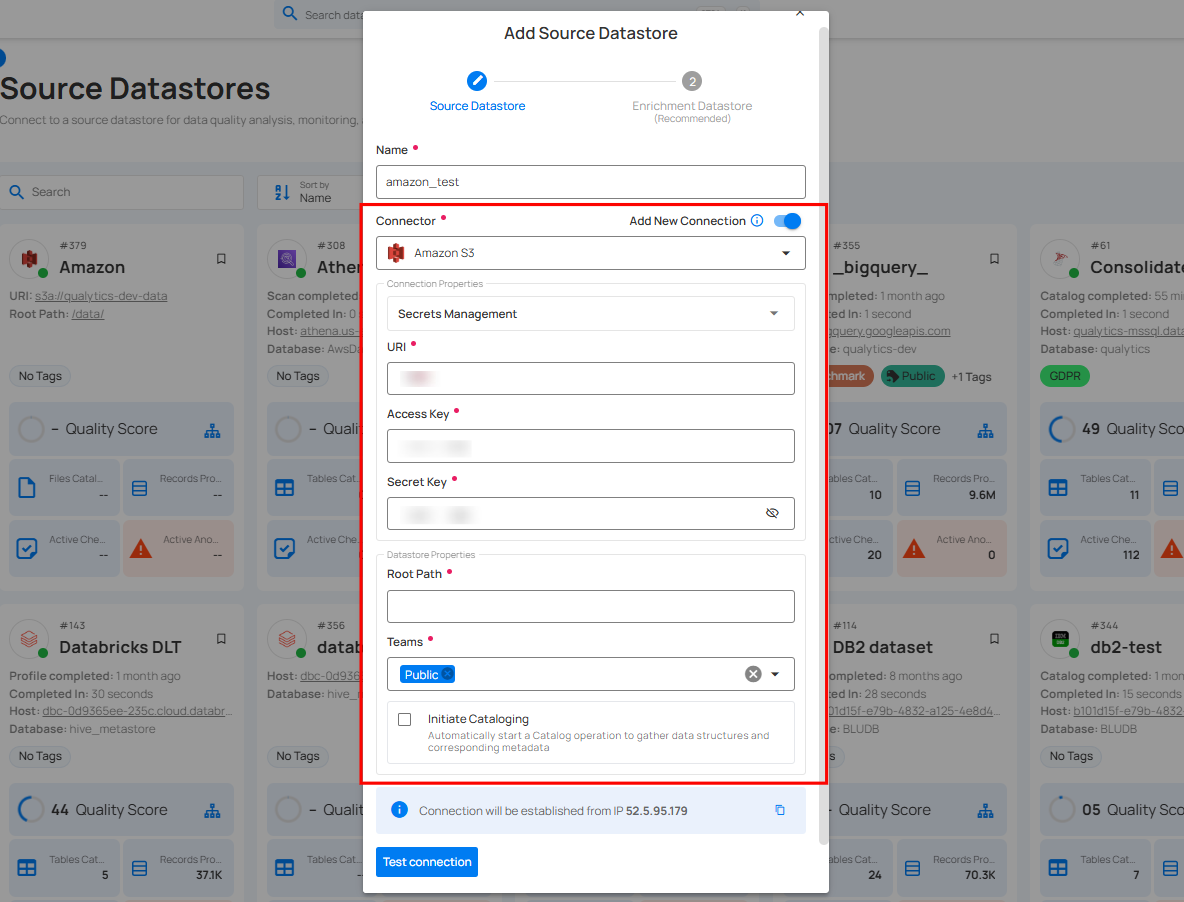Disable the Add New Connection toggle

point(788,221)
